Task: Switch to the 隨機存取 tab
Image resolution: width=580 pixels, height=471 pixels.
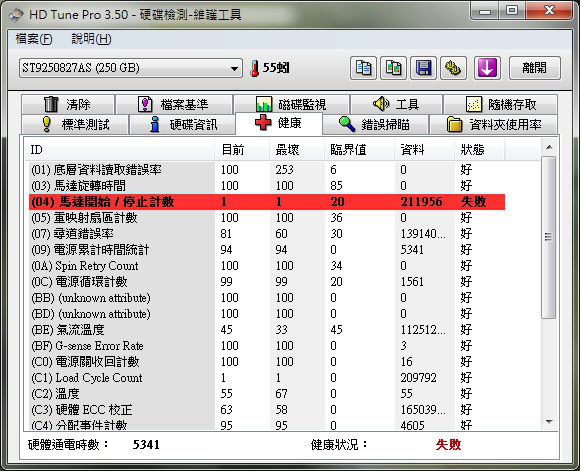Action: click(x=500, y=104)
